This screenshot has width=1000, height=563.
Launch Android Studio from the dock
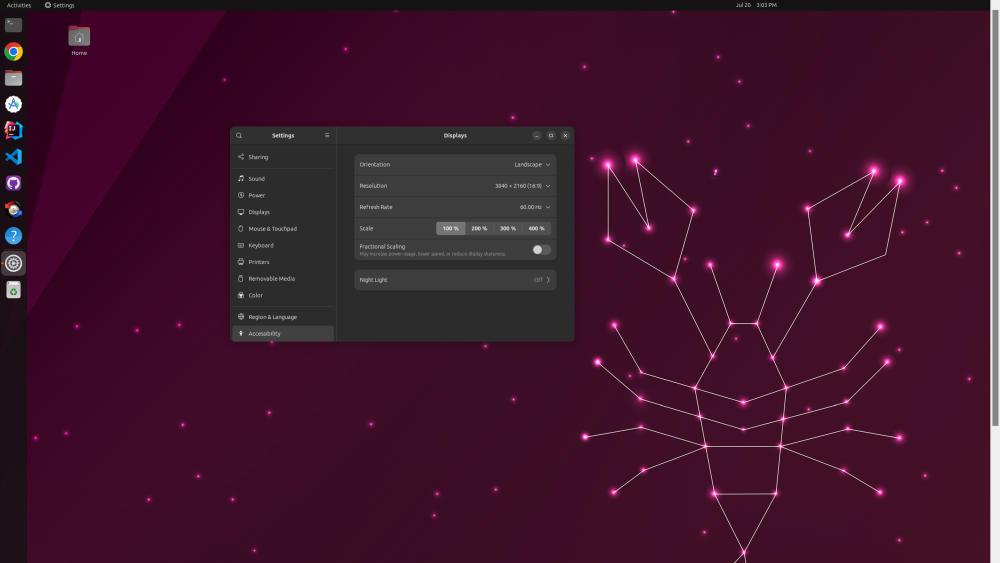tap(13, 104)
